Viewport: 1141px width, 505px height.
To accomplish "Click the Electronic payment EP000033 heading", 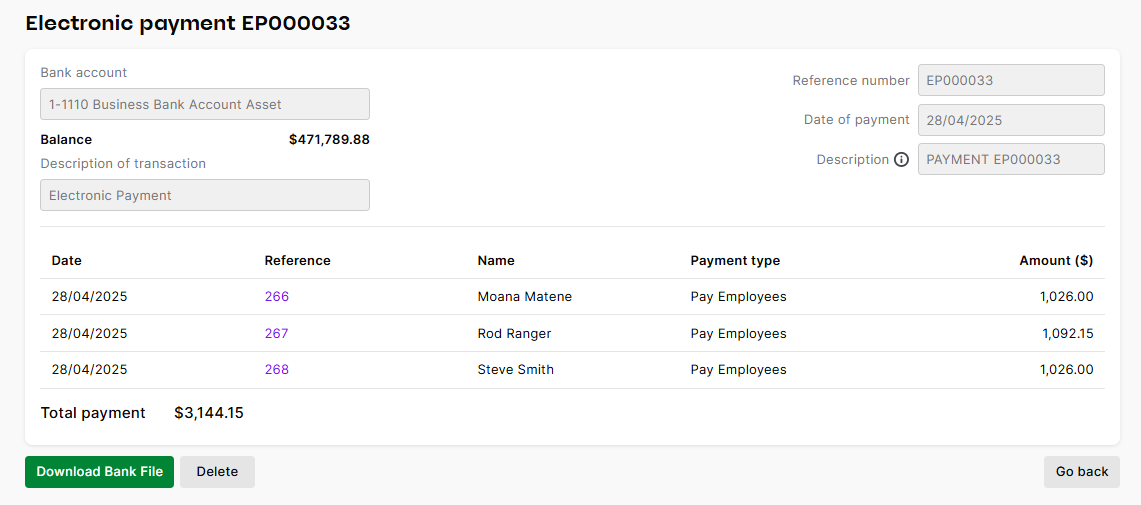I will point(188,23).
